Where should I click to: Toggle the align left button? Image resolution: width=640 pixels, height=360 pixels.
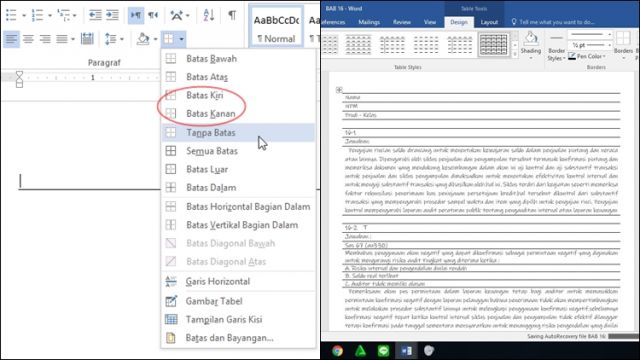[11, 39]
